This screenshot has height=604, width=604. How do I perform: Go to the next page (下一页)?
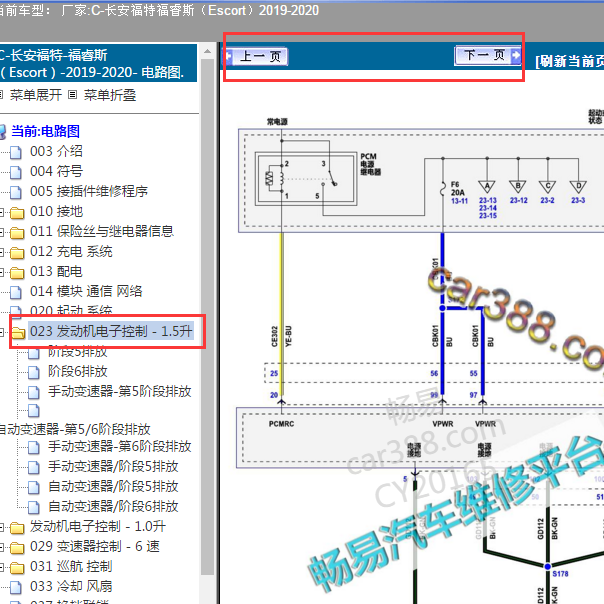488,55
